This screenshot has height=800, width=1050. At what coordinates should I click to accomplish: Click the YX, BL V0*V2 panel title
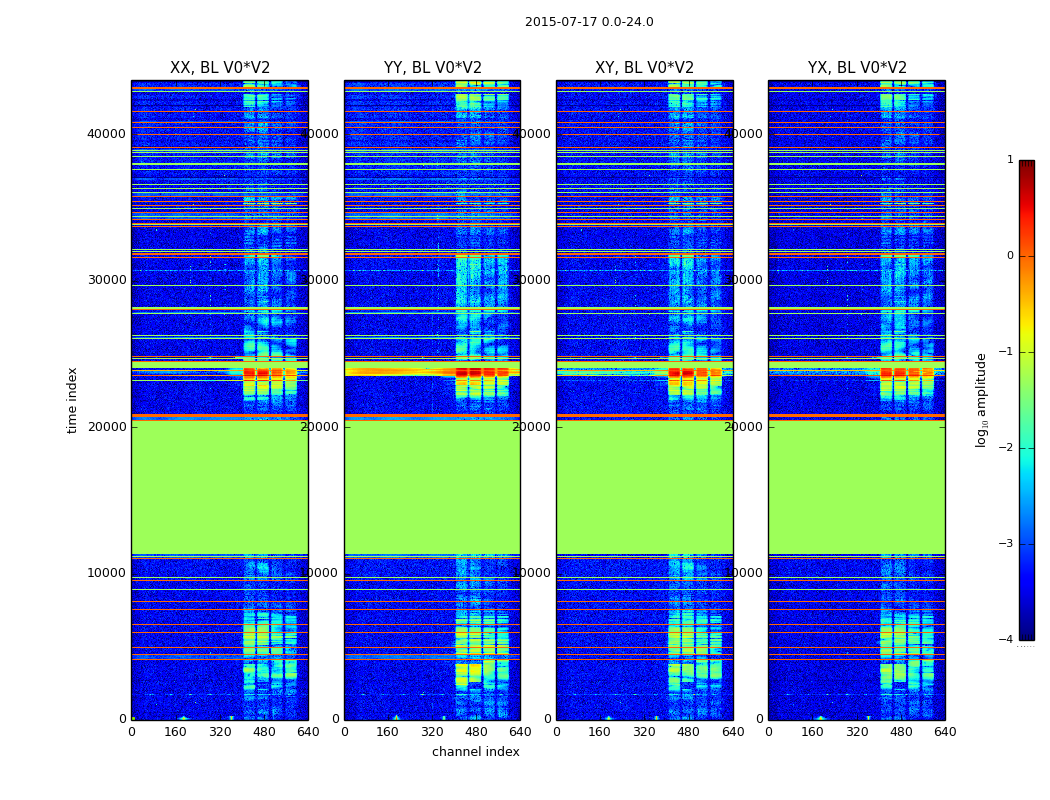click(857, 68)
